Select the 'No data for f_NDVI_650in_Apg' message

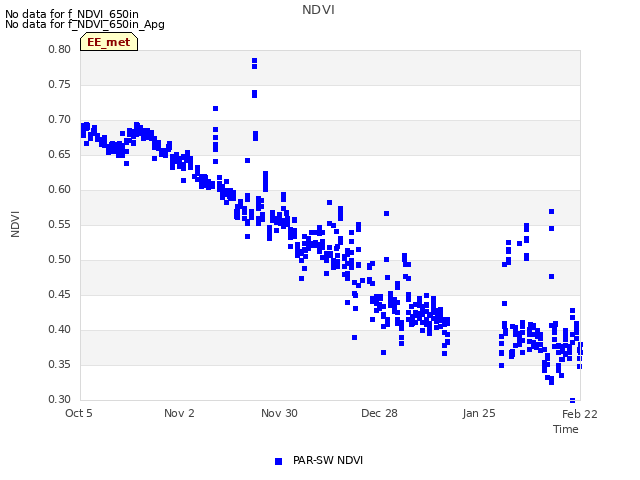tap(85, 24)
